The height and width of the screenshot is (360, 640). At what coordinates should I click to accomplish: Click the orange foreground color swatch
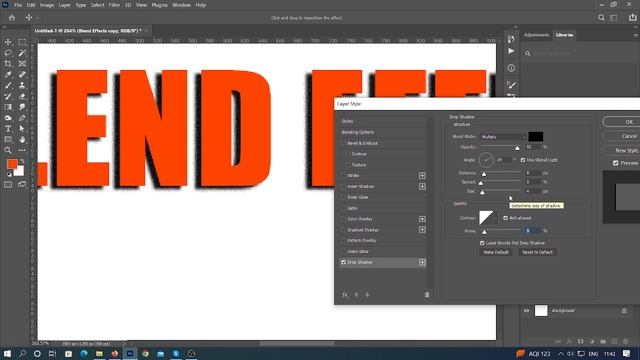(x=12, y=164)
